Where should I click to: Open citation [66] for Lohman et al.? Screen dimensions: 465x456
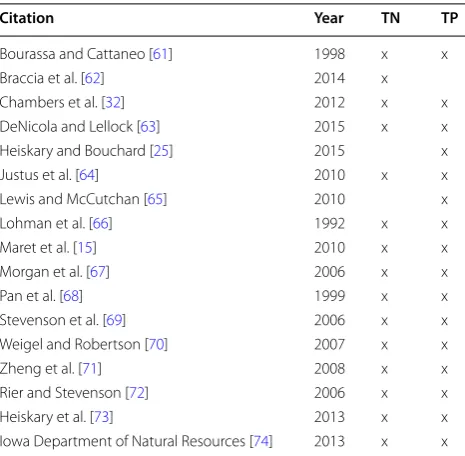[x=101, y=223]
